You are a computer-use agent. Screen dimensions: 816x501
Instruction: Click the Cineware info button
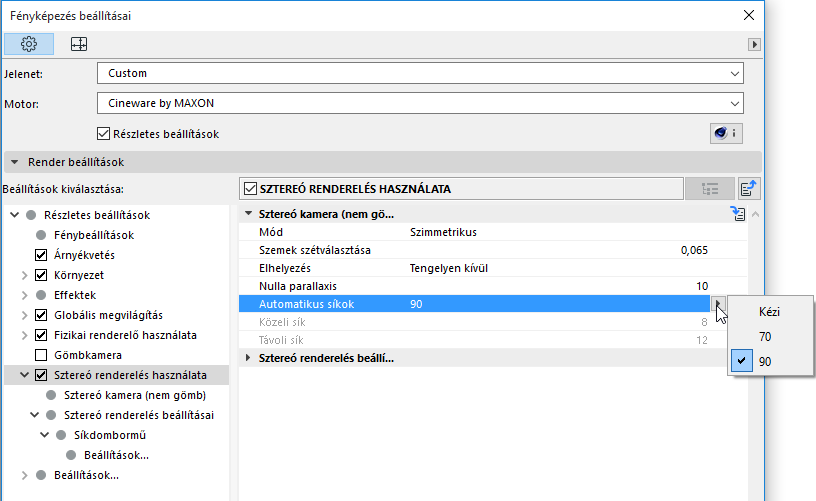click(726, 134)
